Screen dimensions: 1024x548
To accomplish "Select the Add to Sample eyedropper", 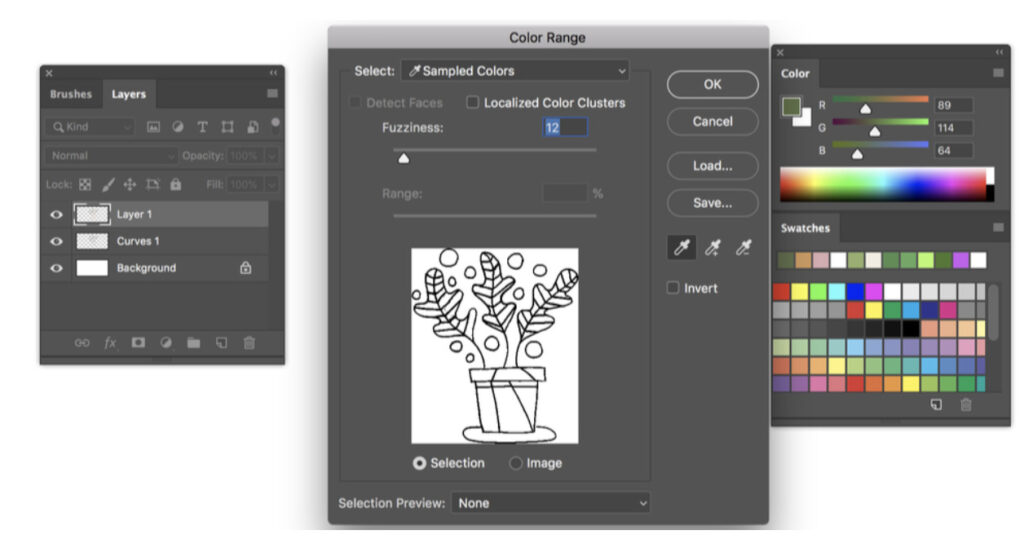I will tap(713, 248).
